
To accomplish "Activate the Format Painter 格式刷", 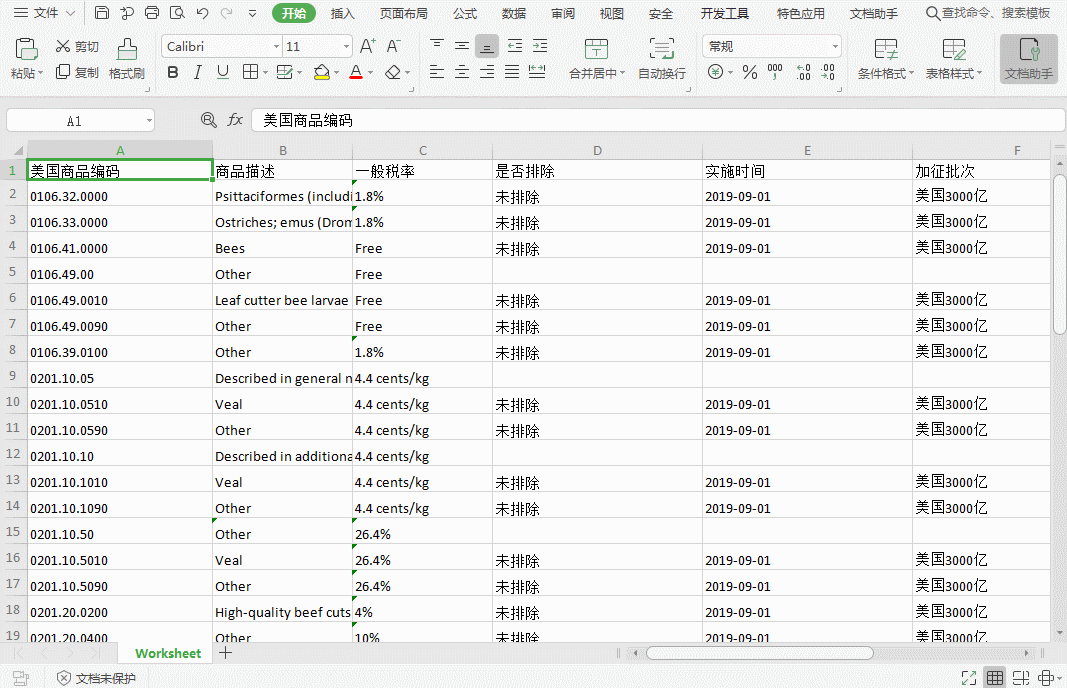I will (127, 59).
